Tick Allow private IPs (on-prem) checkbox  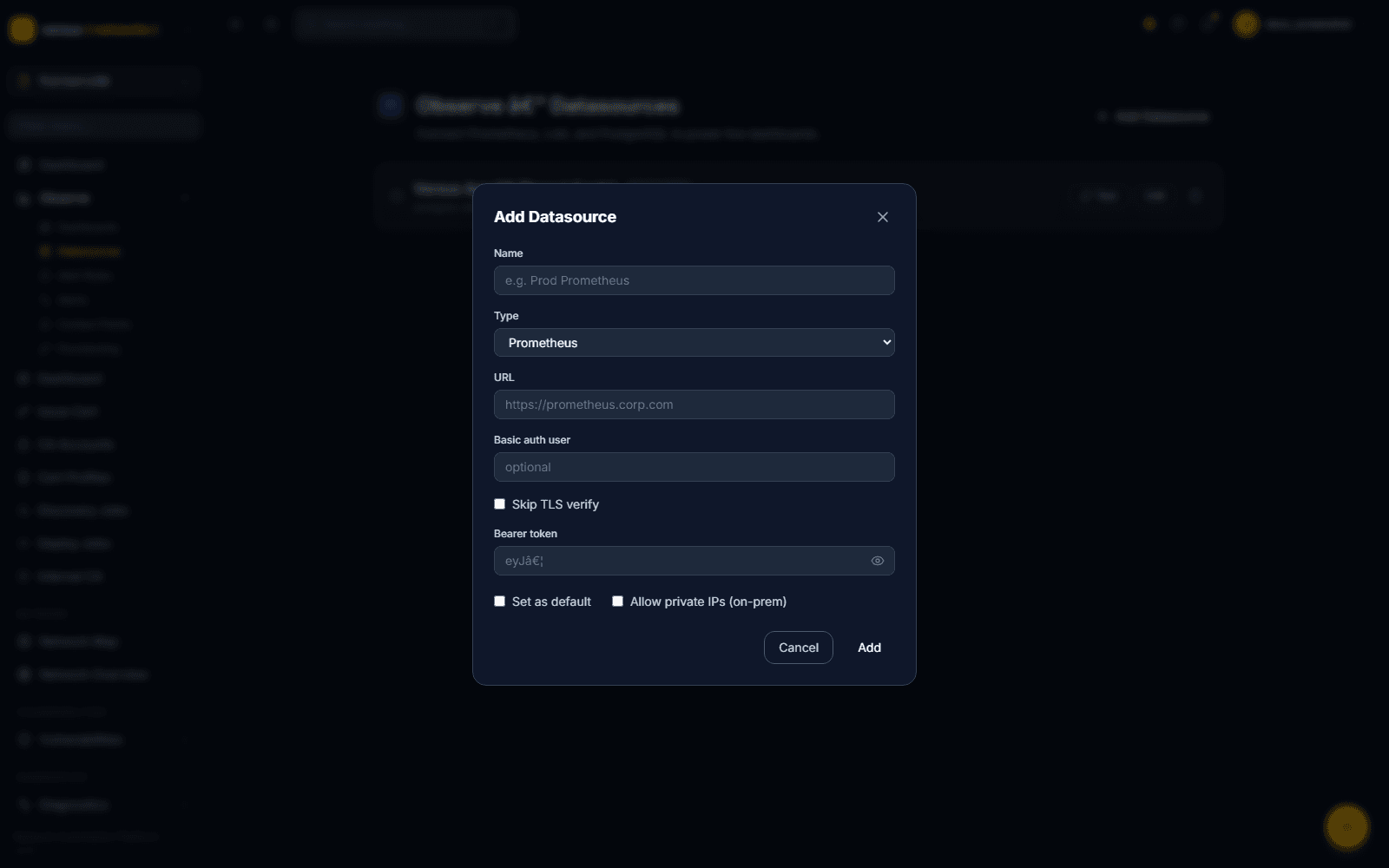(x=617, y=601)
